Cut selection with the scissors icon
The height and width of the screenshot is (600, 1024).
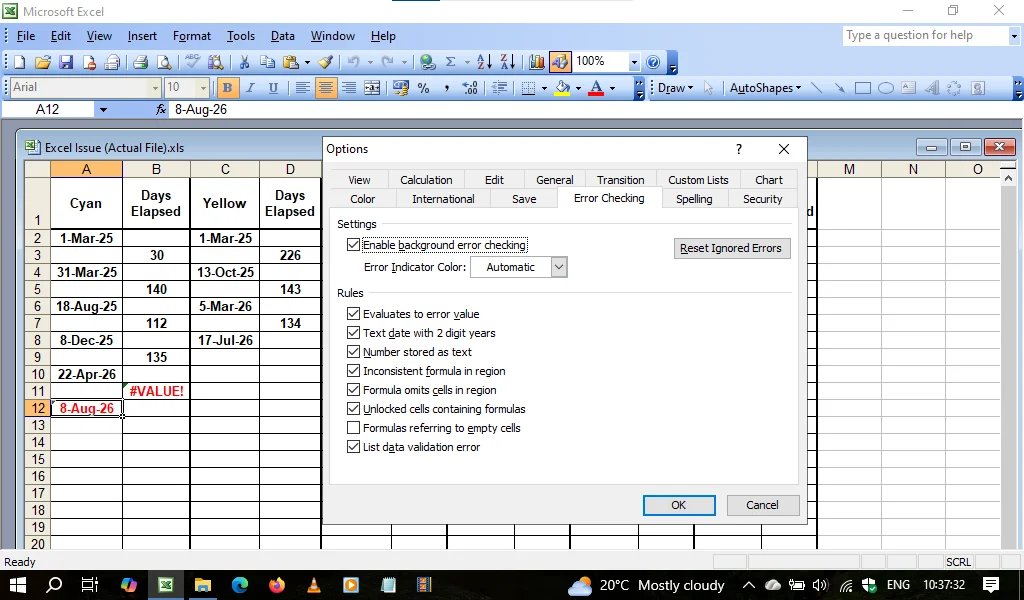tap(244, 62)
